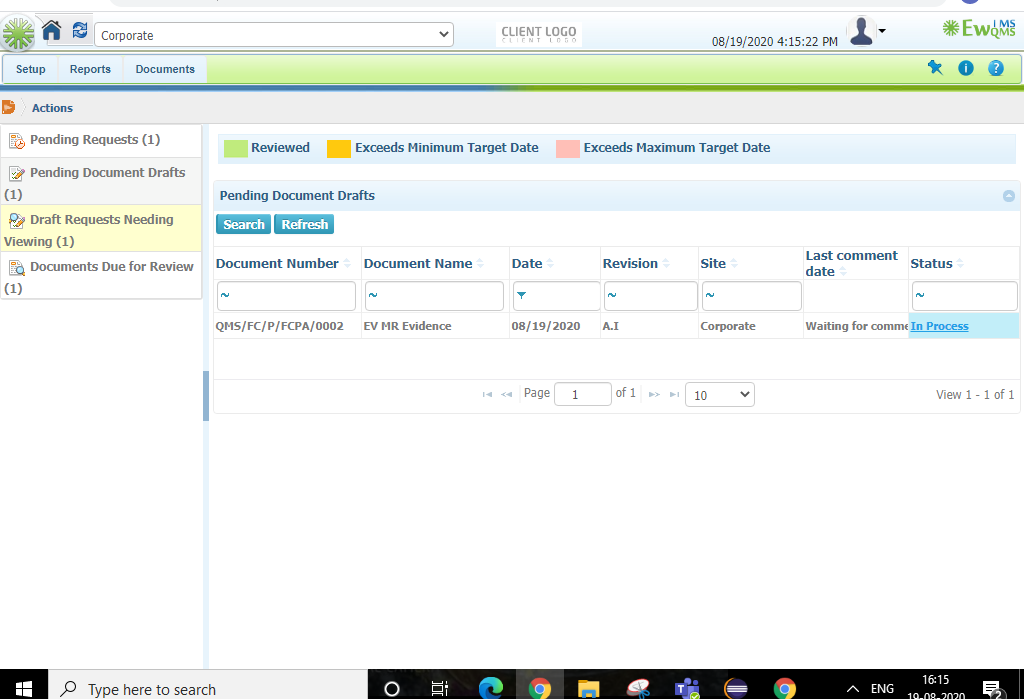Click the pink Exceeds Maximum Target Date swatch
Image resolution: width=1024 pixels, height=699 pixels.
568,148
